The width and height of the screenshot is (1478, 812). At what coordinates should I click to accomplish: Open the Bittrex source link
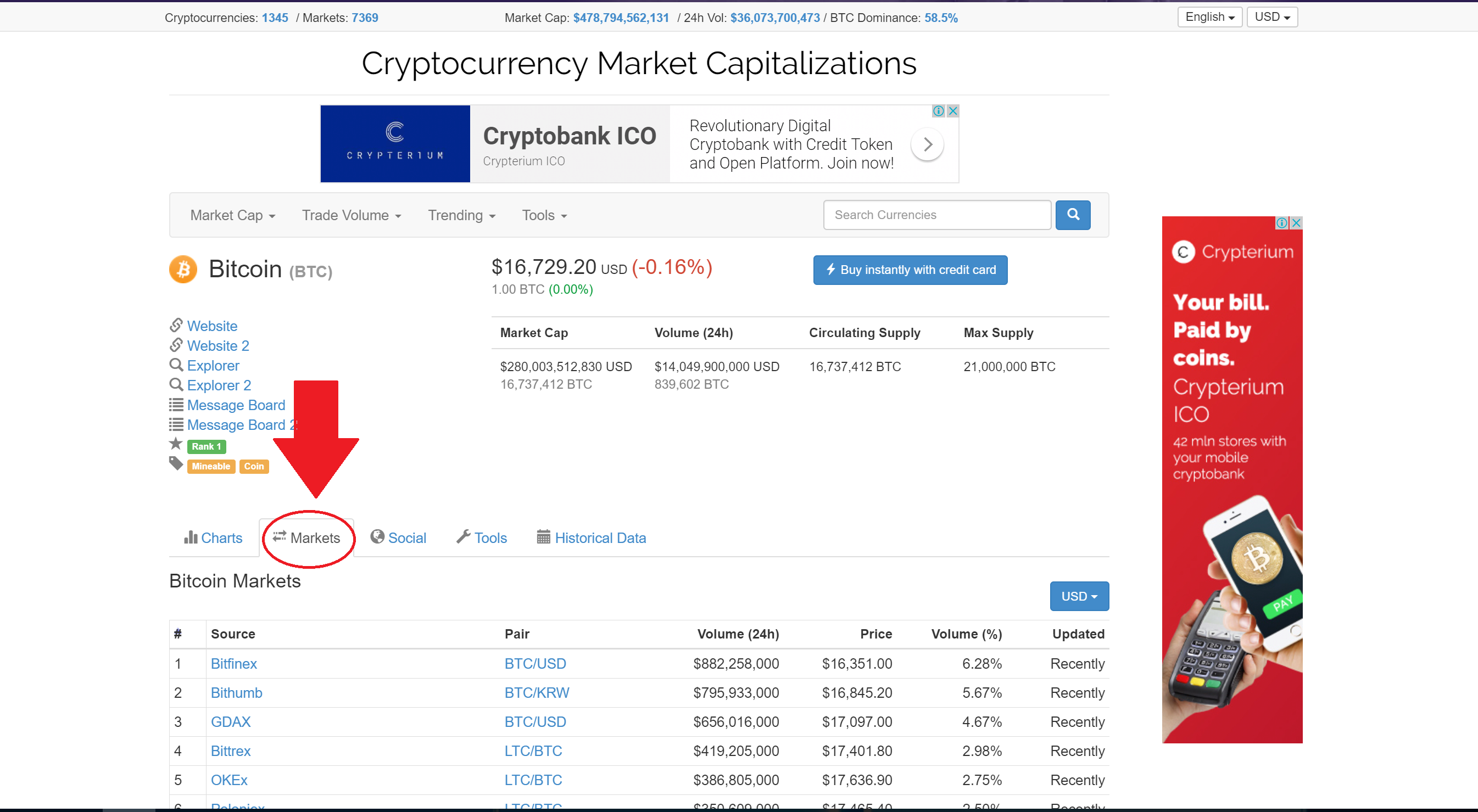[231, 751]
